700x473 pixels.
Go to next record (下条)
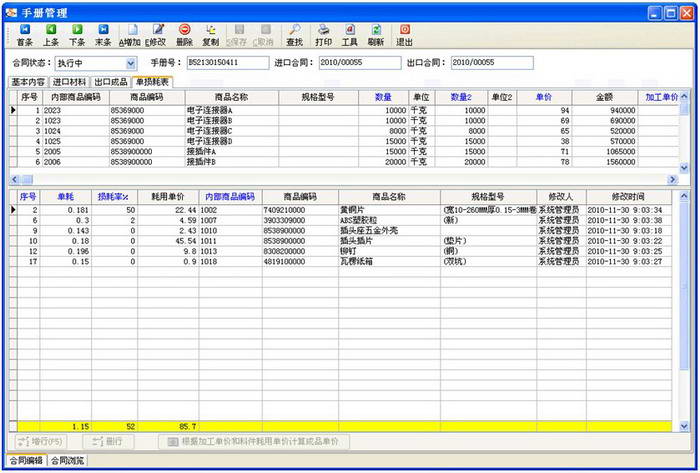pos(77,35)
